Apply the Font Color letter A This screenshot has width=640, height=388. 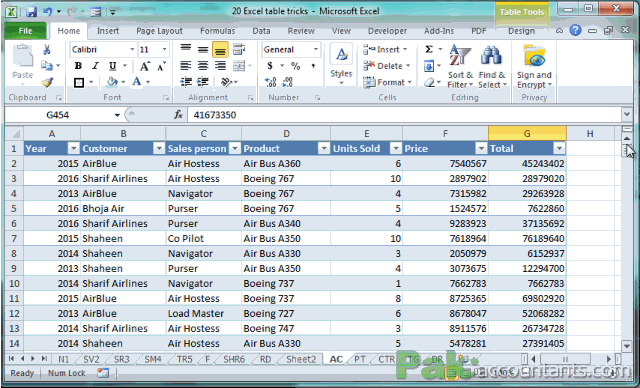click(137, 82)
